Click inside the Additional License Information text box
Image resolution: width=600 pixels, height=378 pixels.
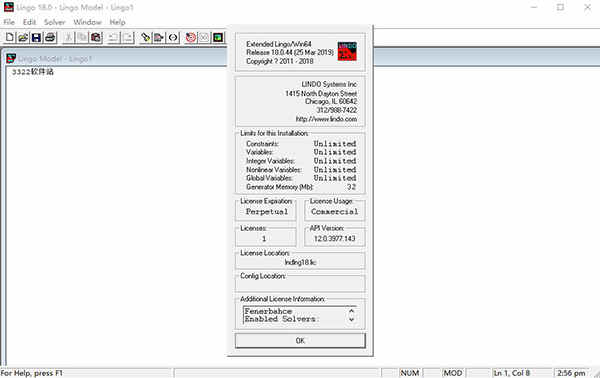click(300, 315)
